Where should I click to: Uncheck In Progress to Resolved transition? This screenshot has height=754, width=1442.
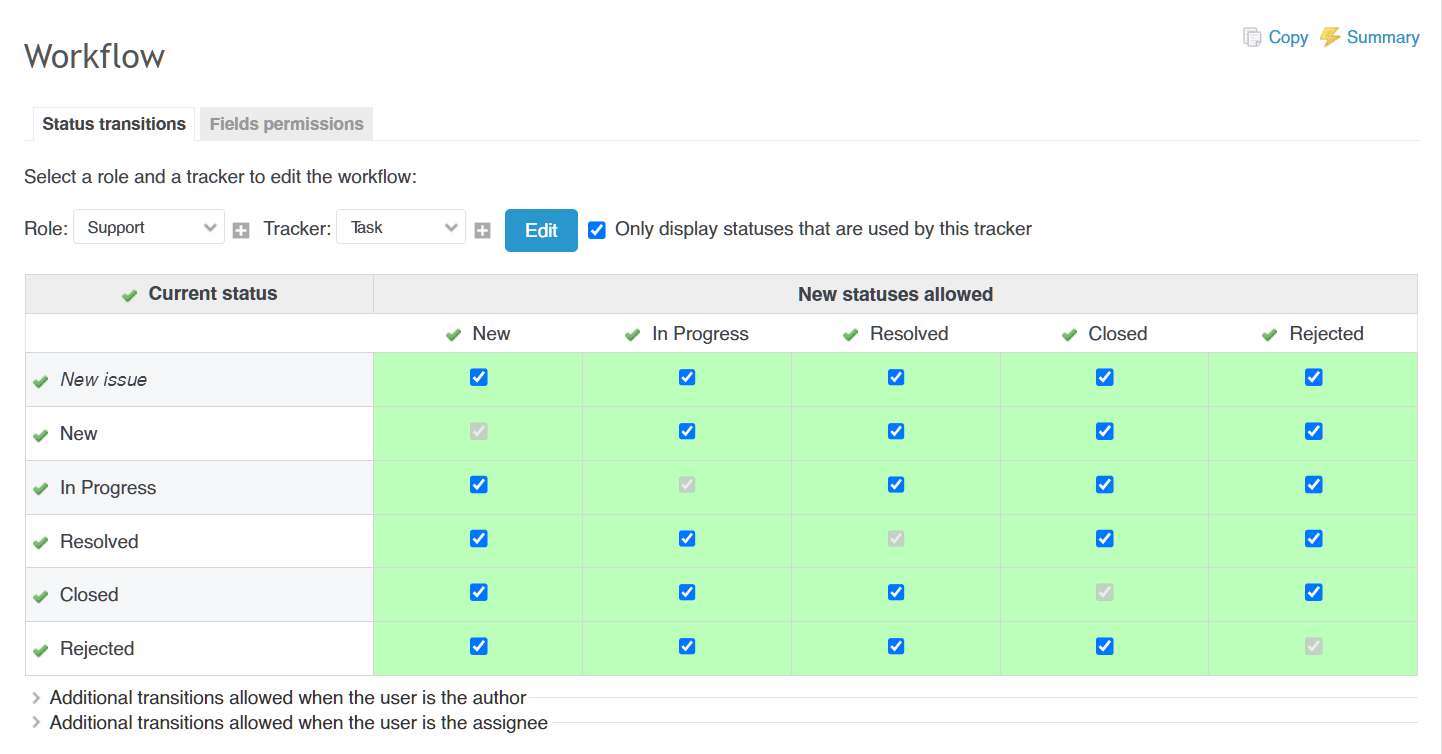tap(896, 485)
